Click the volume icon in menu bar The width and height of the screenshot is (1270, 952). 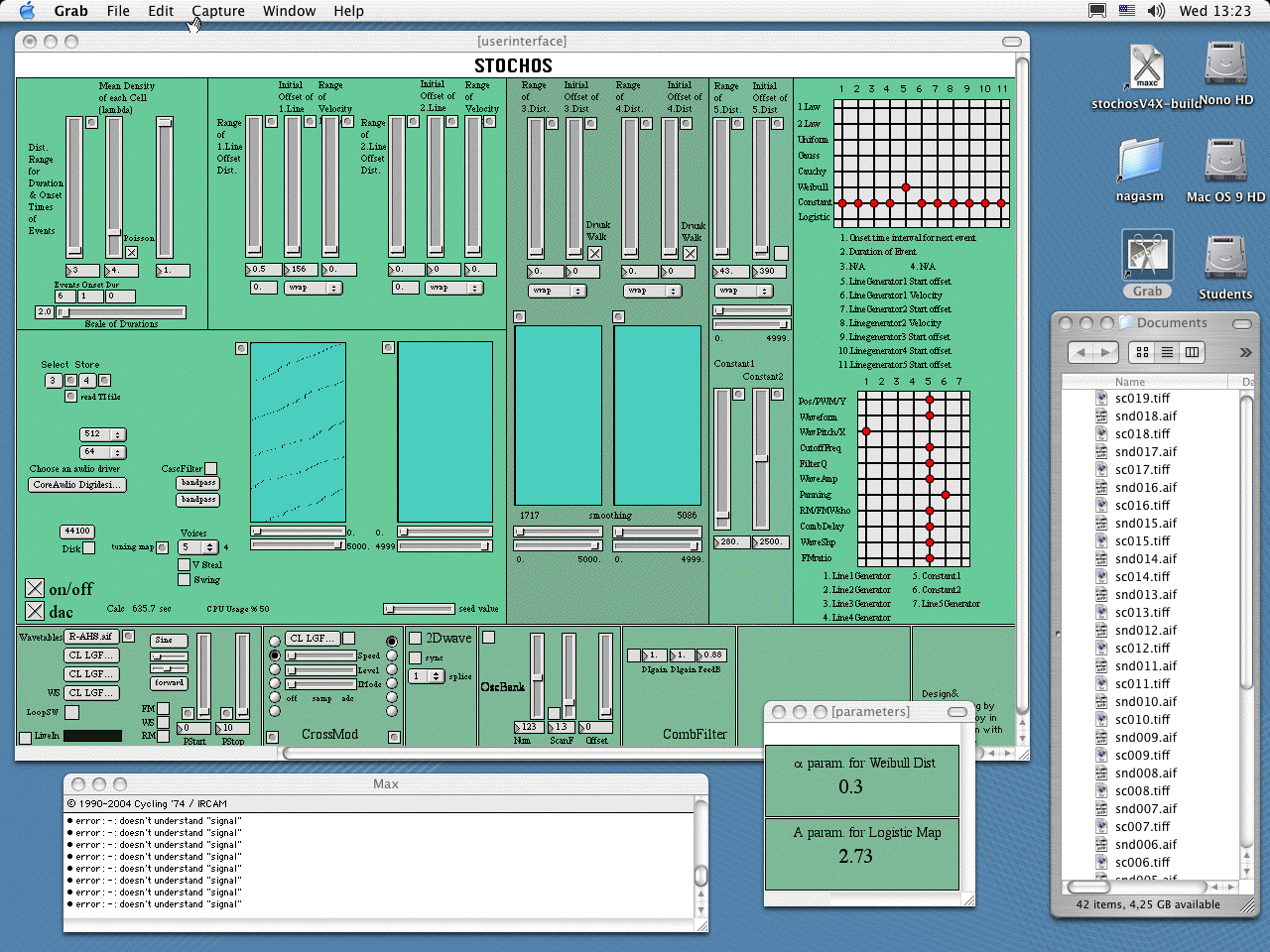(x=1156, y=11)
